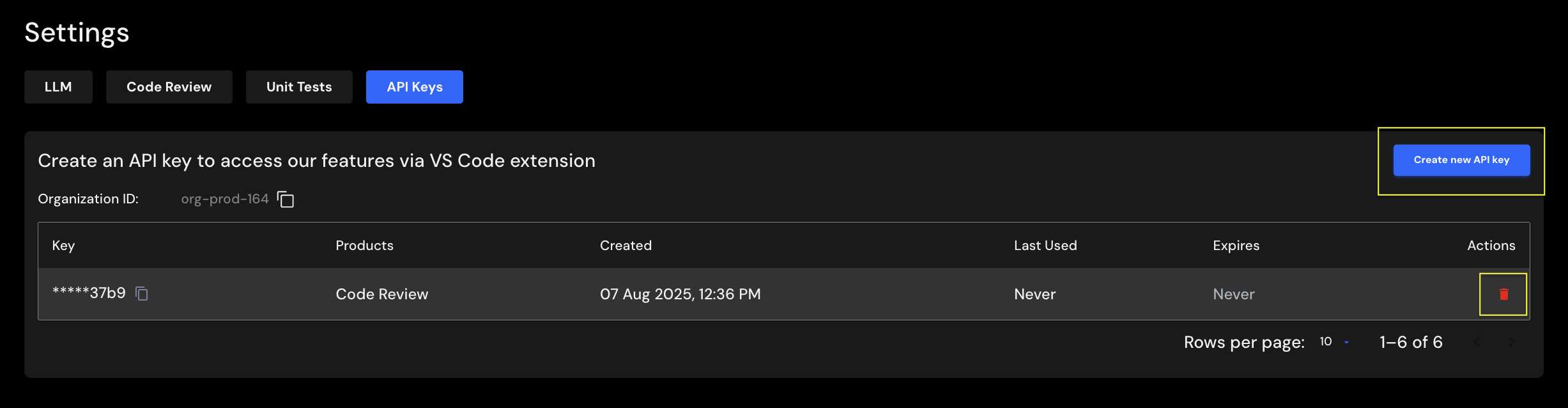Select the masked key text *****37b9
The image size is (1568, 408).
point(89,293)
